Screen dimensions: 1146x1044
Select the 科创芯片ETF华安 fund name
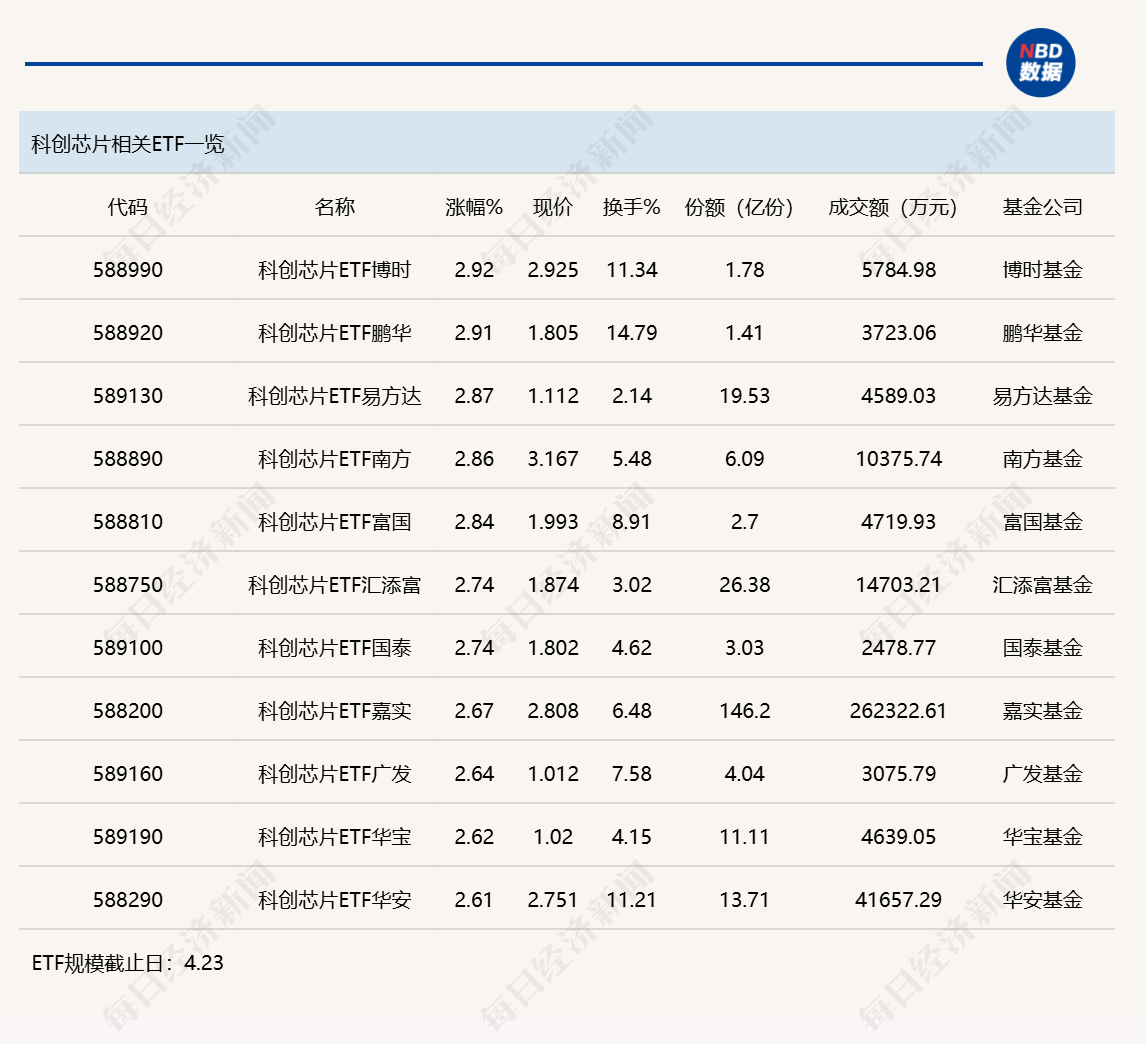tap(336, 899)
